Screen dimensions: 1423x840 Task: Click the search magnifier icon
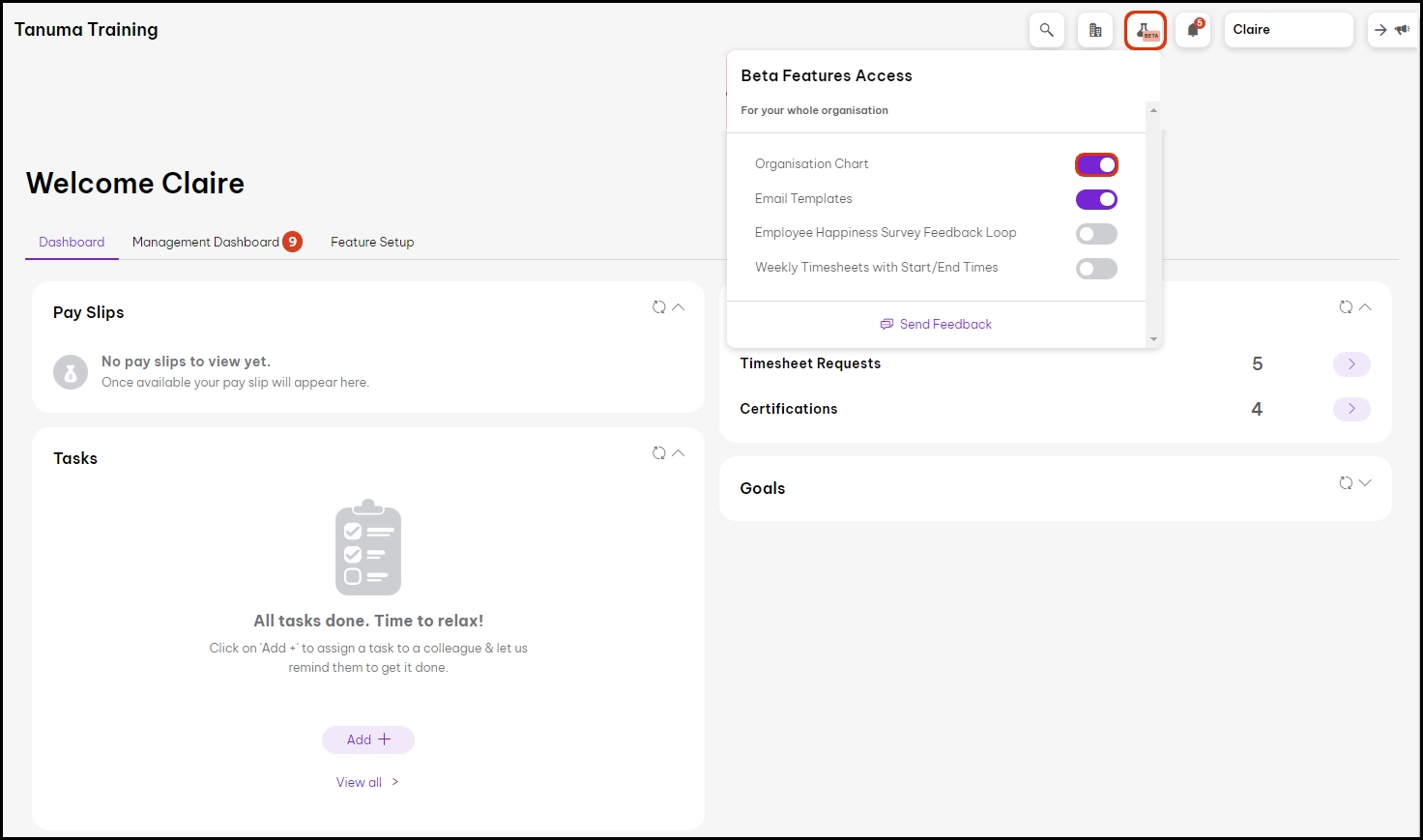coord(1046,30)
